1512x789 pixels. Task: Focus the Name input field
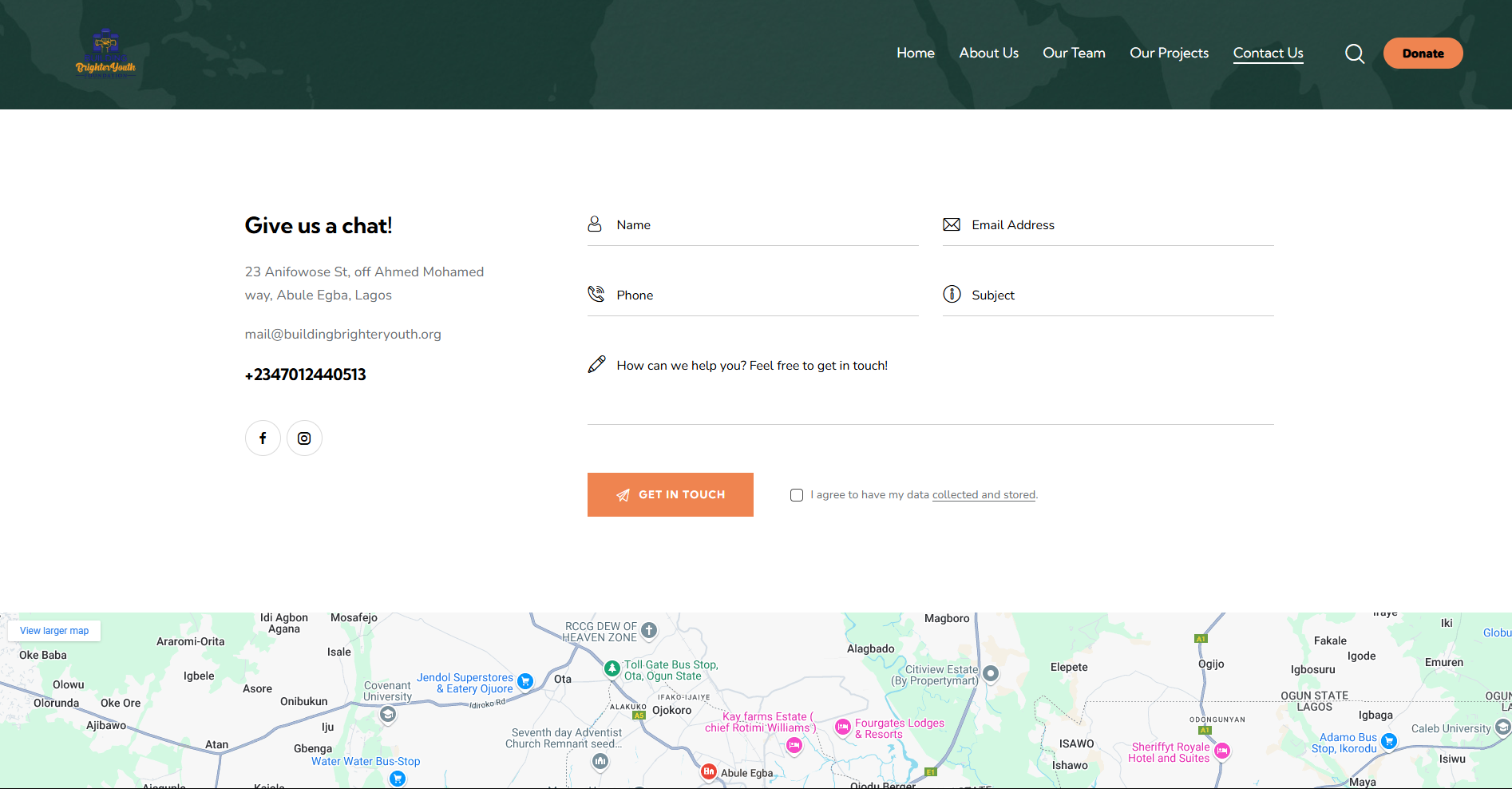[765, 225]
